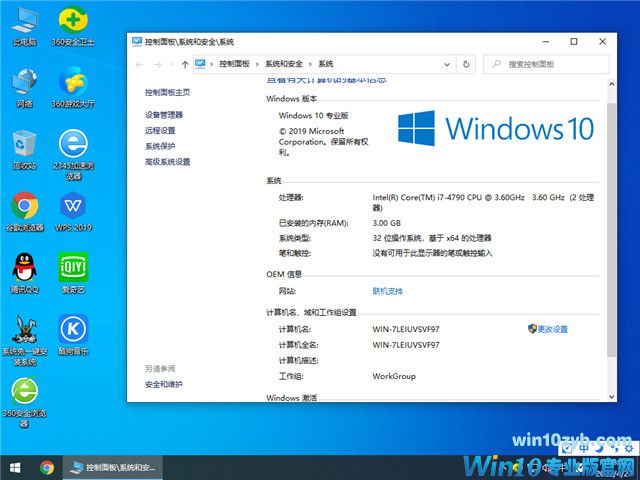Viewport: 640px width, 480px height.
Task: Open the 回收站 recycle bin icon
Action: (24, 150)
